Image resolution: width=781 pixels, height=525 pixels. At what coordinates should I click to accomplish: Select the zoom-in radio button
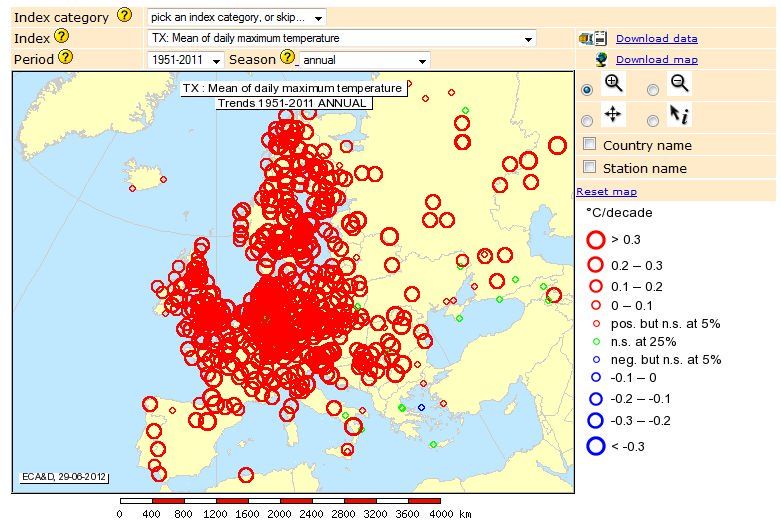(x=587, y=90)
